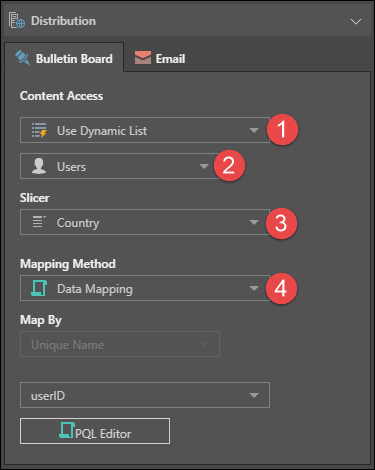Open the PQL Editor button
The height and width of the screenshot is (470, 375).
pos(95,431)
